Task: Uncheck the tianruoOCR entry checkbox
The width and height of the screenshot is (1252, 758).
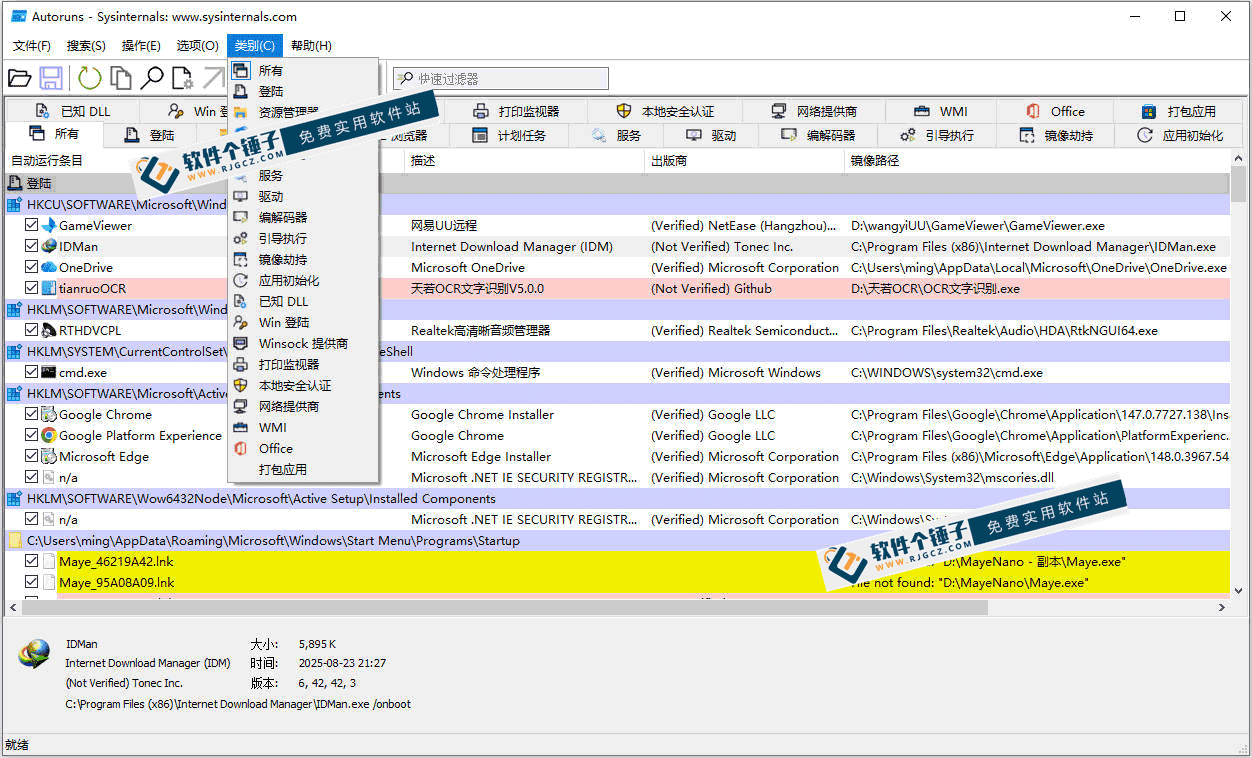Action: [x=32, y=289]
